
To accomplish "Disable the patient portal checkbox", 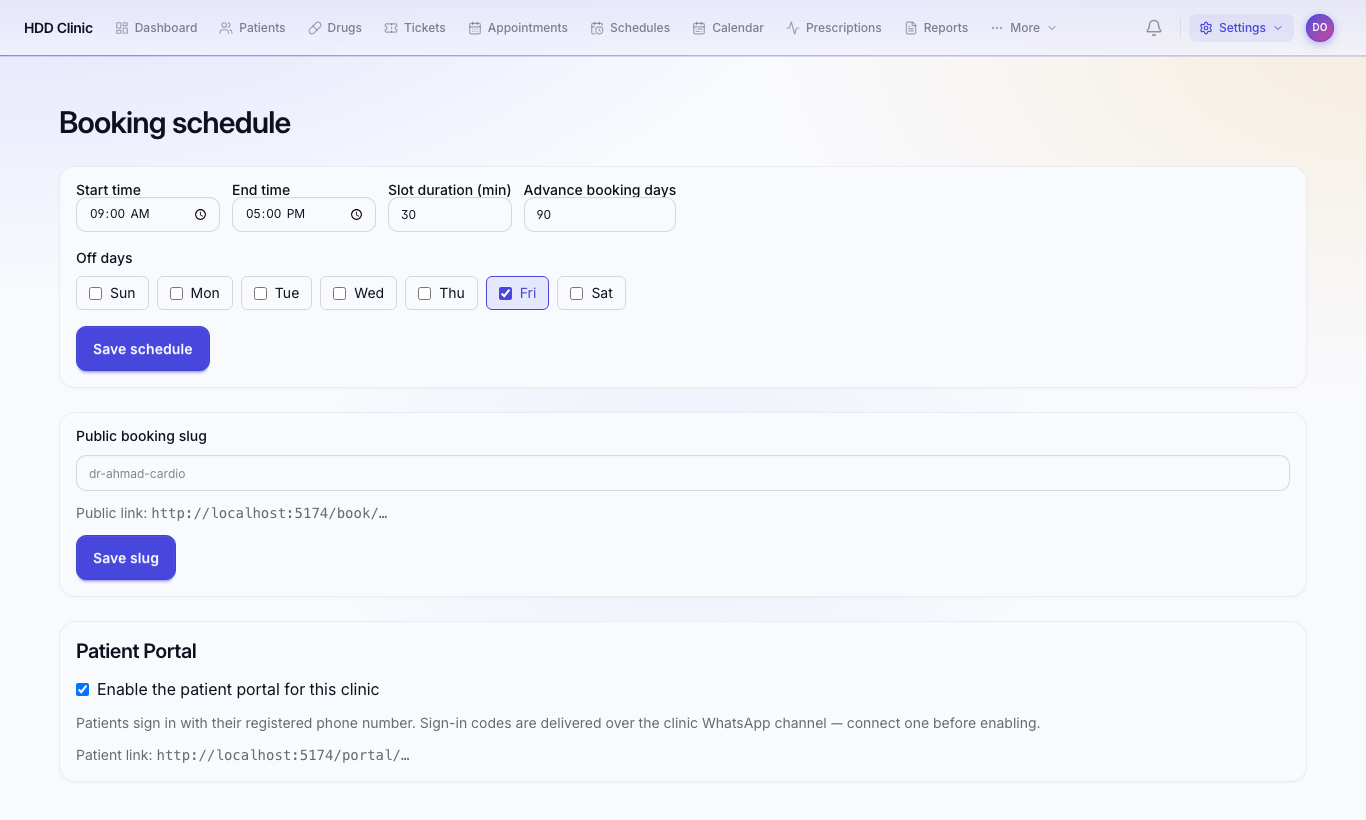I will pyautogui.click(x=83, y=689).
